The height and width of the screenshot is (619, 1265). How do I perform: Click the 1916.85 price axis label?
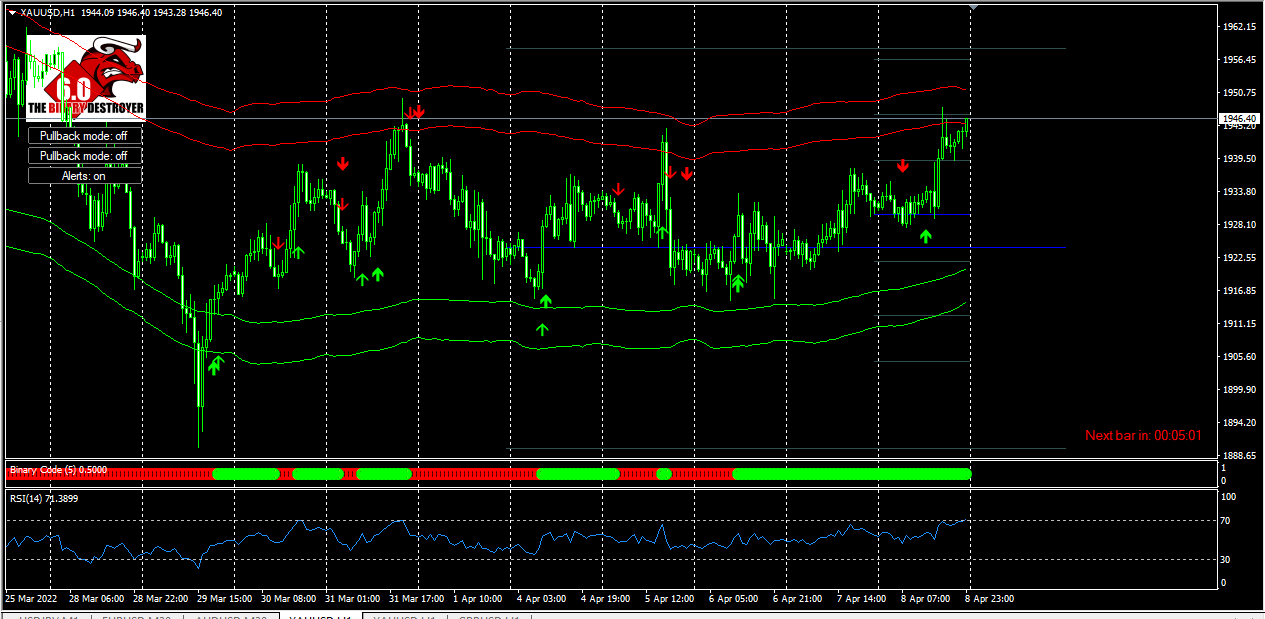pos(1241,291)
